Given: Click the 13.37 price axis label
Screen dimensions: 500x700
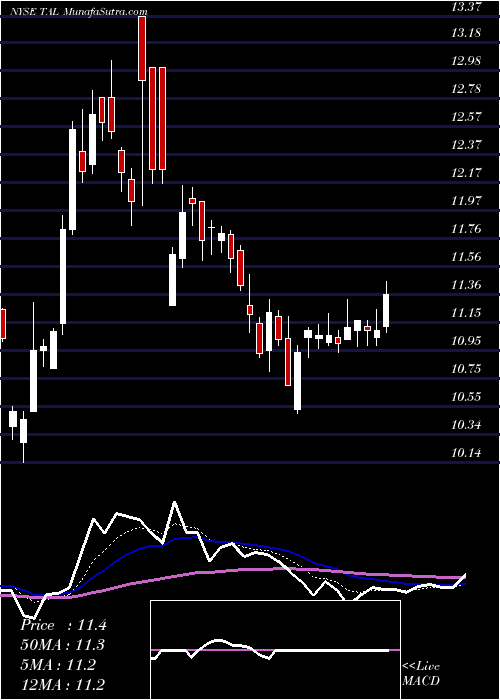Looking at the screenshot, I should [467, 5].
